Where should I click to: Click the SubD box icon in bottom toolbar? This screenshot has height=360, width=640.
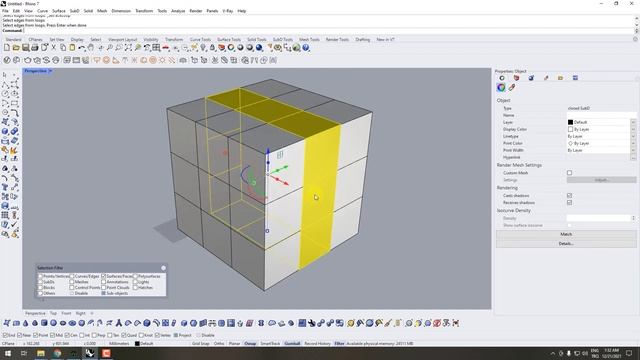(x=44, y=323)
